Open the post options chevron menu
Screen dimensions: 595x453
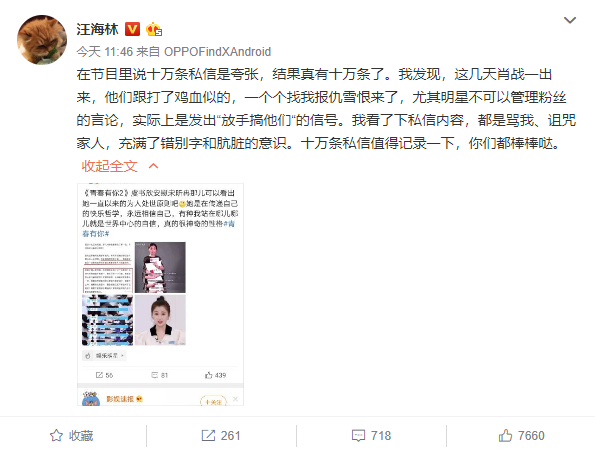570,20
